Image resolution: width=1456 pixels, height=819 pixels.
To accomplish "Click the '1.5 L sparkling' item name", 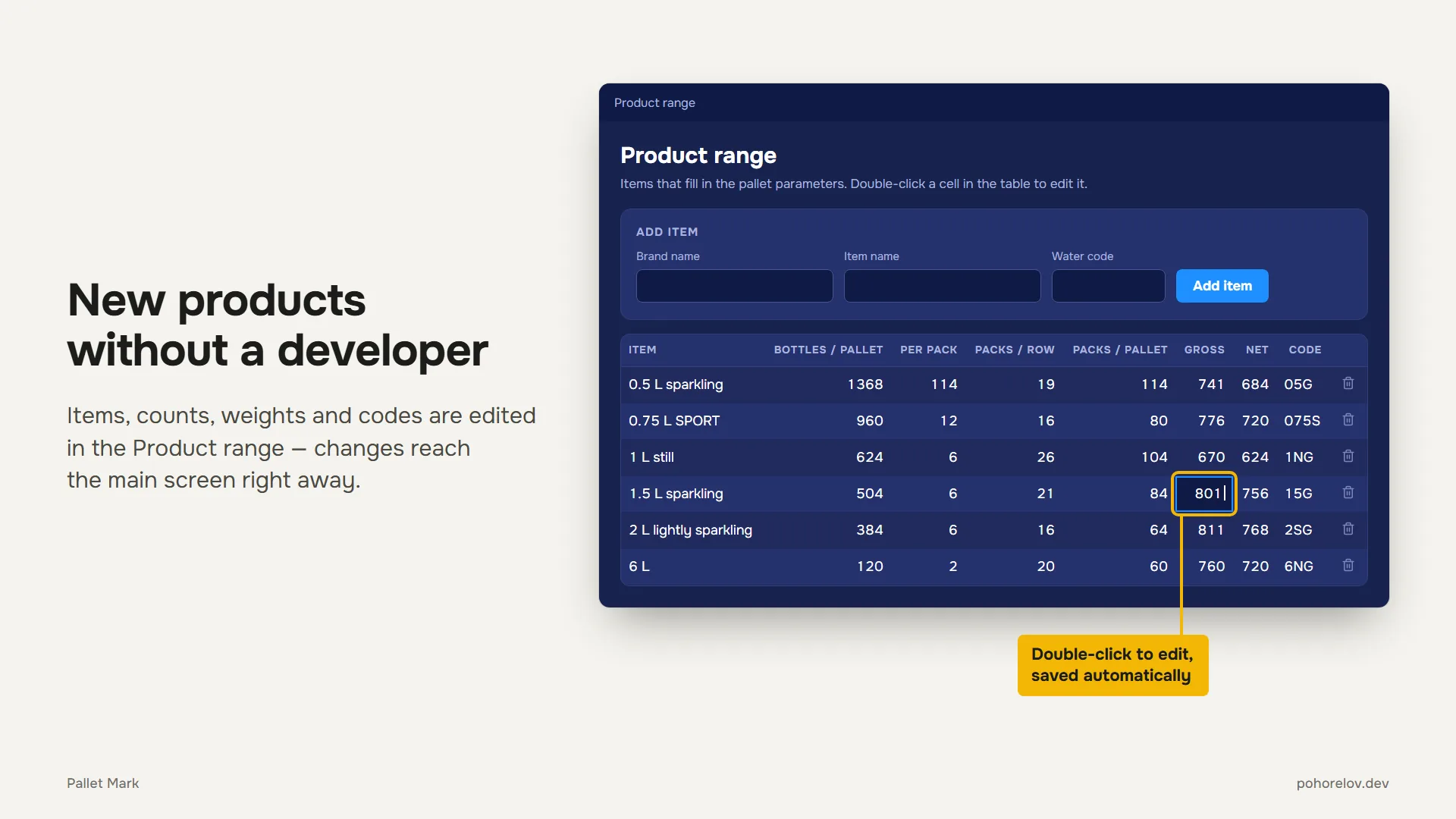I will [x=676, y=494].
